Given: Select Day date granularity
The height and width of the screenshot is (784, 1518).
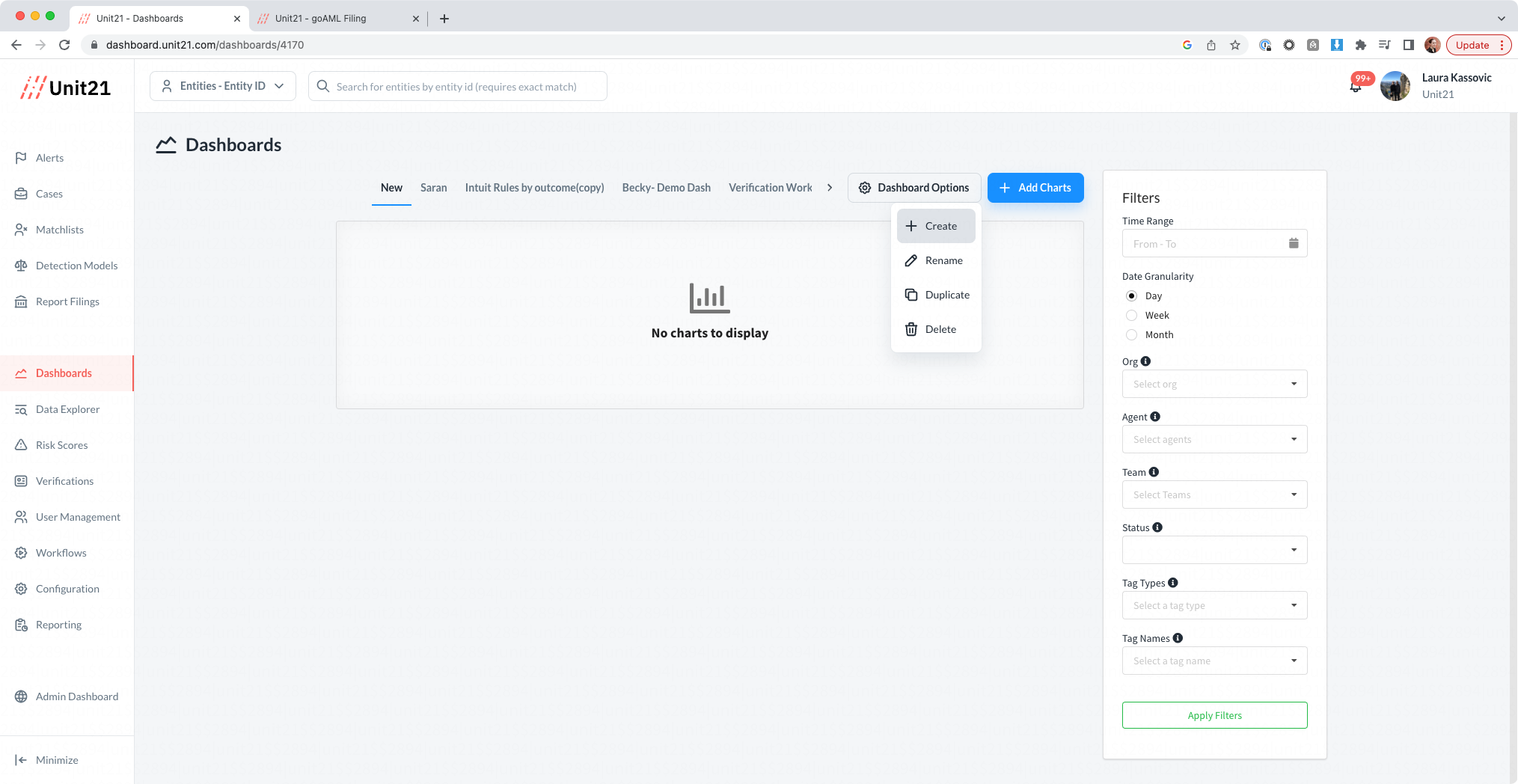Looking at the screenshot, I should pos(1131,296).
